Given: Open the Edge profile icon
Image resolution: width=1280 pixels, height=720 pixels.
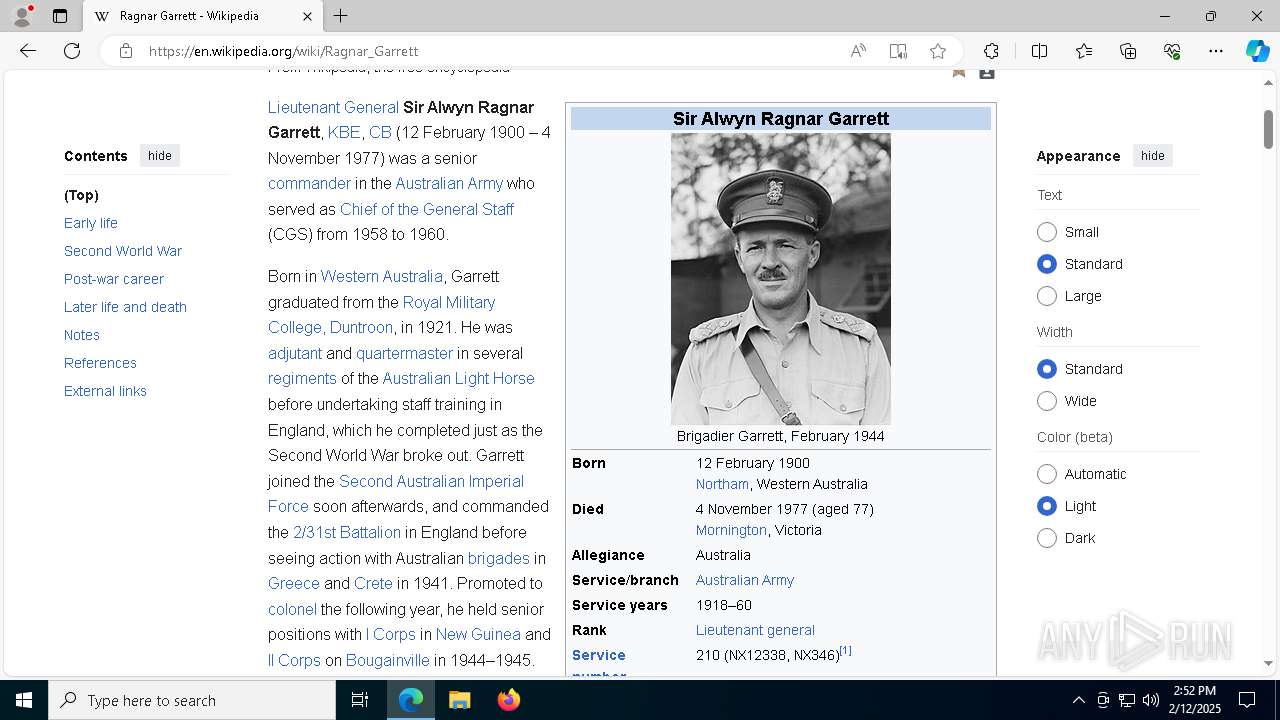Looking at the screenshot, I should click(22, 16).
